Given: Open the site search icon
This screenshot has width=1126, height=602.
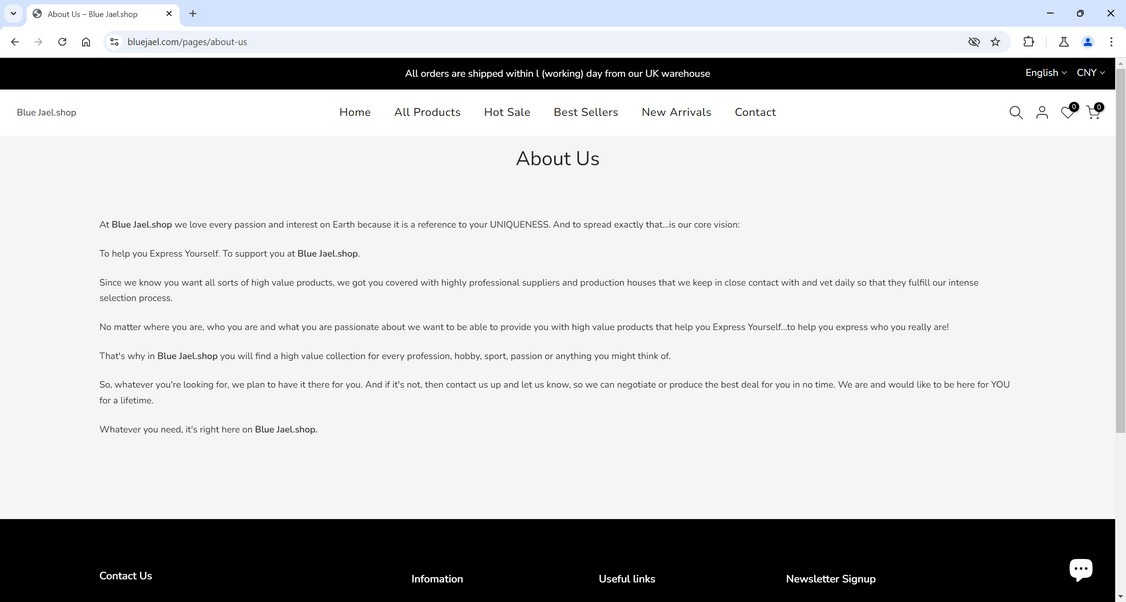Looking at the screenshot, I should pyautogui.click(x=1015, y=112).
